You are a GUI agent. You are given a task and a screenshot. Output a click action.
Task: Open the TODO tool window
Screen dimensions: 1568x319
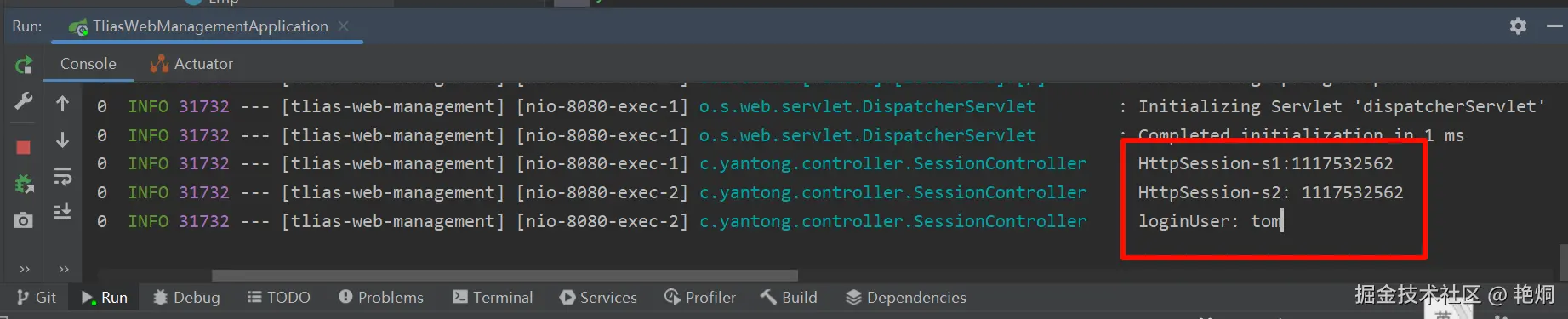pyautogui.click(x=279, y=297)
